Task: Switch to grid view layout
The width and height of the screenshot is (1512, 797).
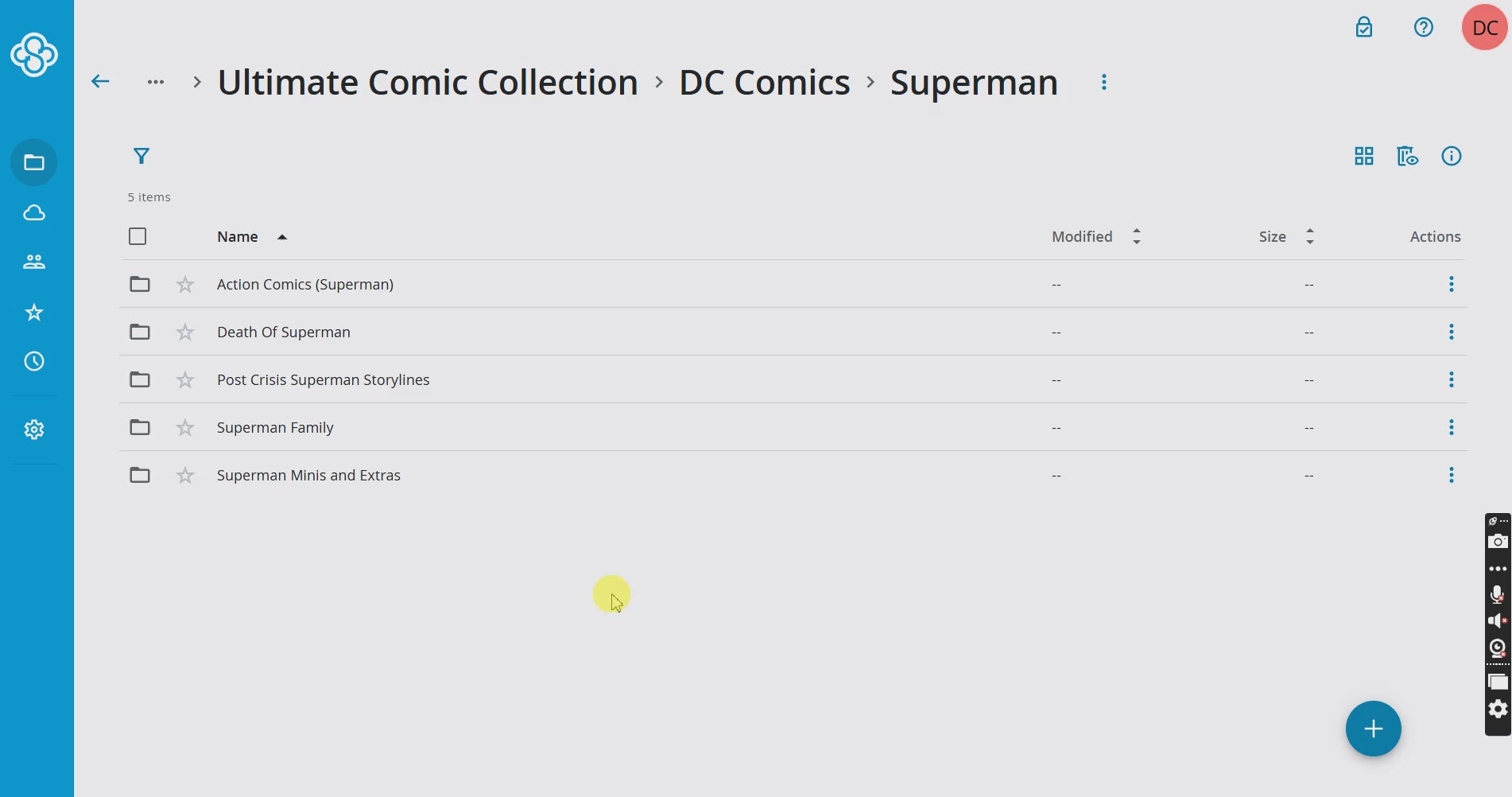Action: [1363, 156]
